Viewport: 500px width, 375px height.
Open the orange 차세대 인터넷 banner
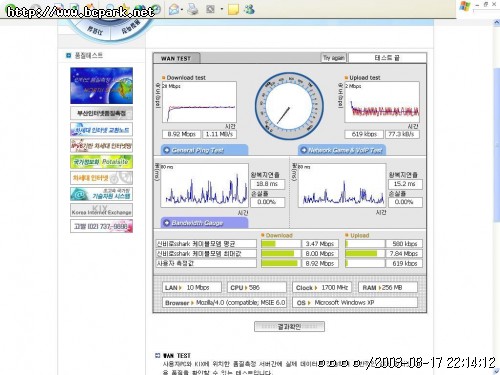coord(101,178)
